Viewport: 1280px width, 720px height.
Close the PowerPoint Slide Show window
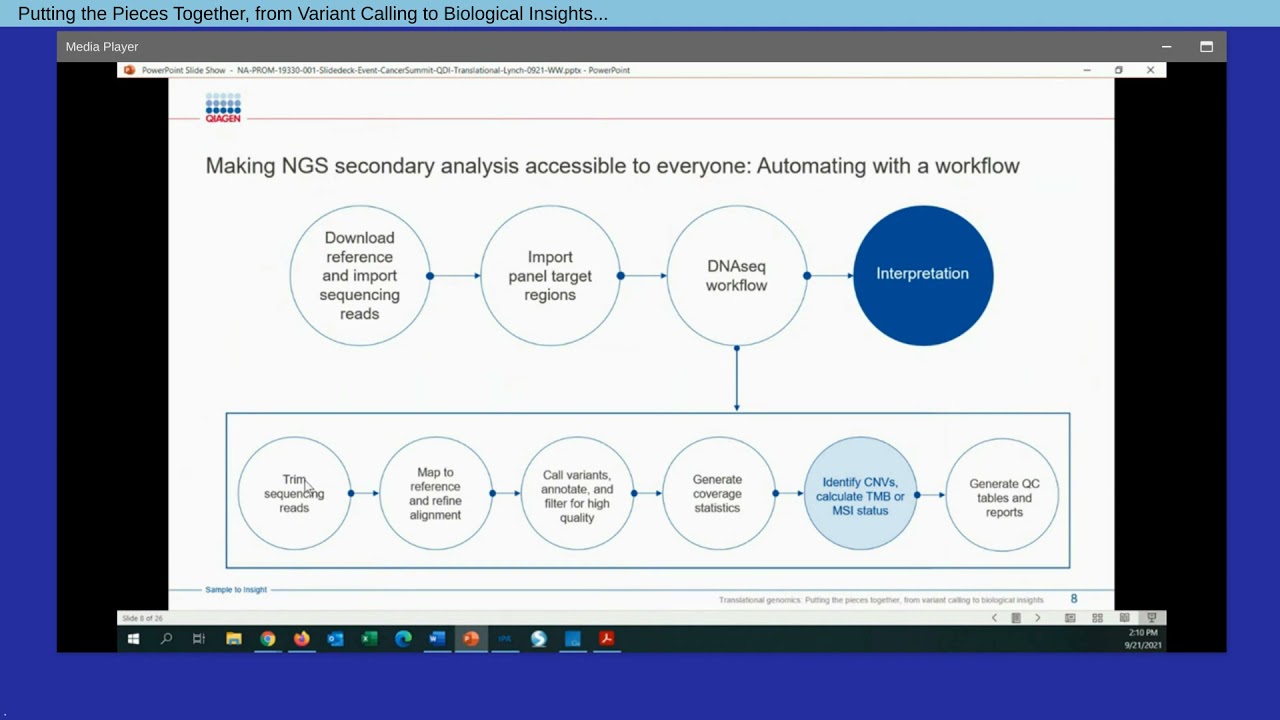coord(1150,70)
